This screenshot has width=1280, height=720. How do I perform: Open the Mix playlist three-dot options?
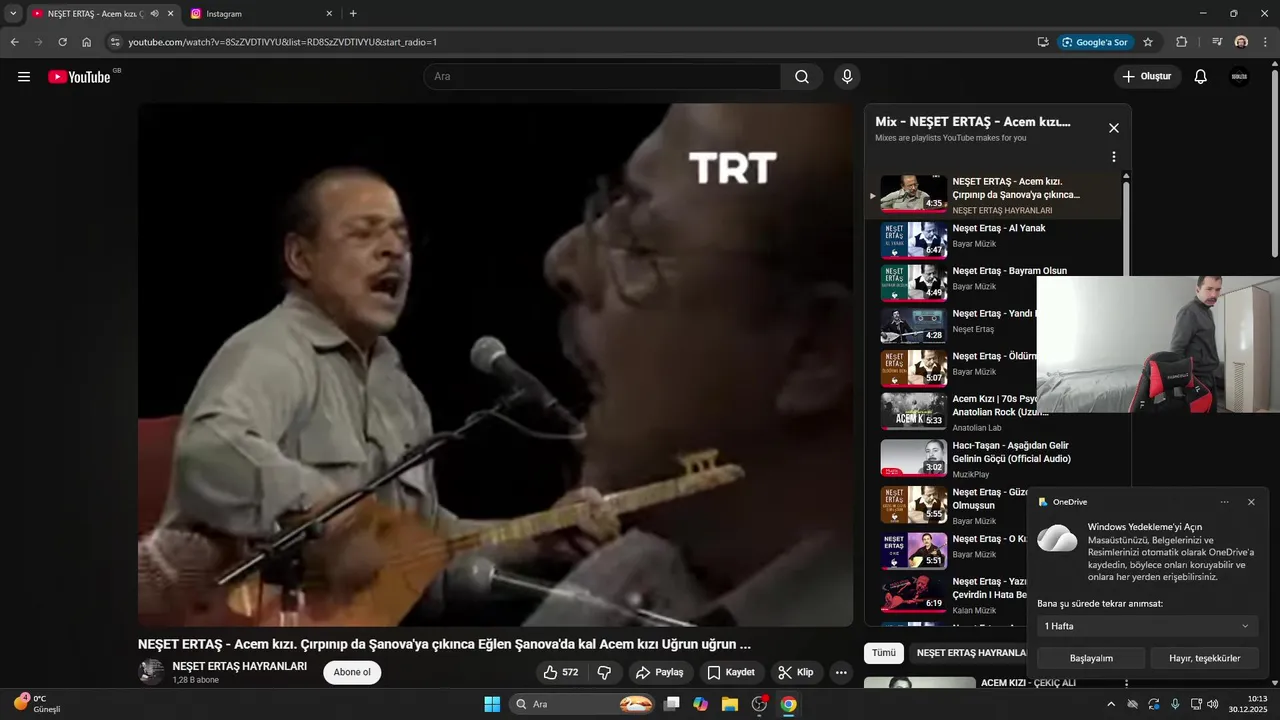click(x=1114, y=157)
